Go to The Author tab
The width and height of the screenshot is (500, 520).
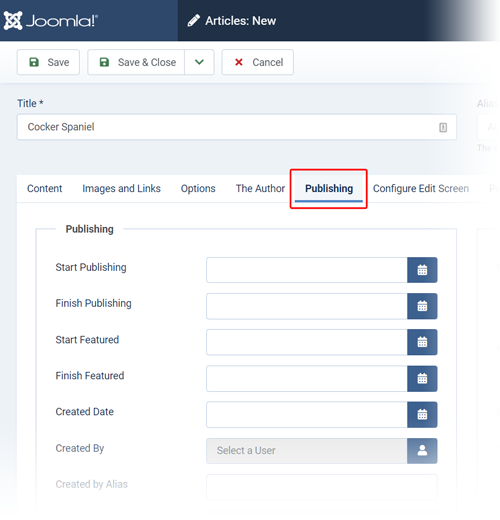point(260,188)
